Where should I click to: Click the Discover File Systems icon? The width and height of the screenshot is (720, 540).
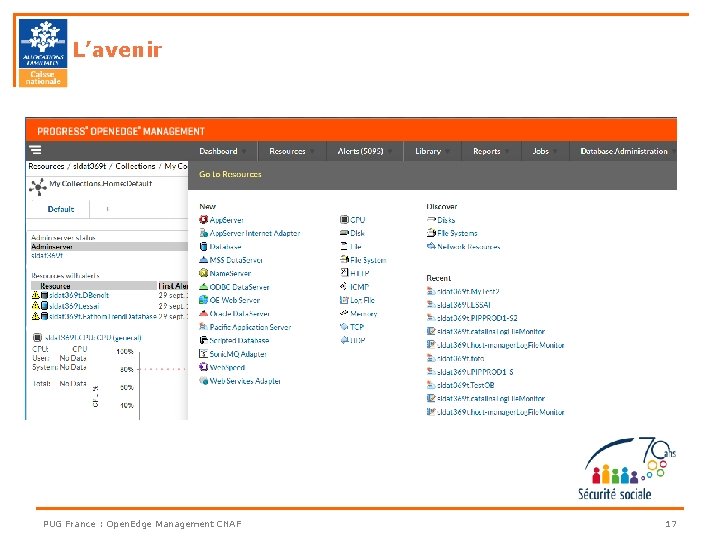tap(431, 233)
